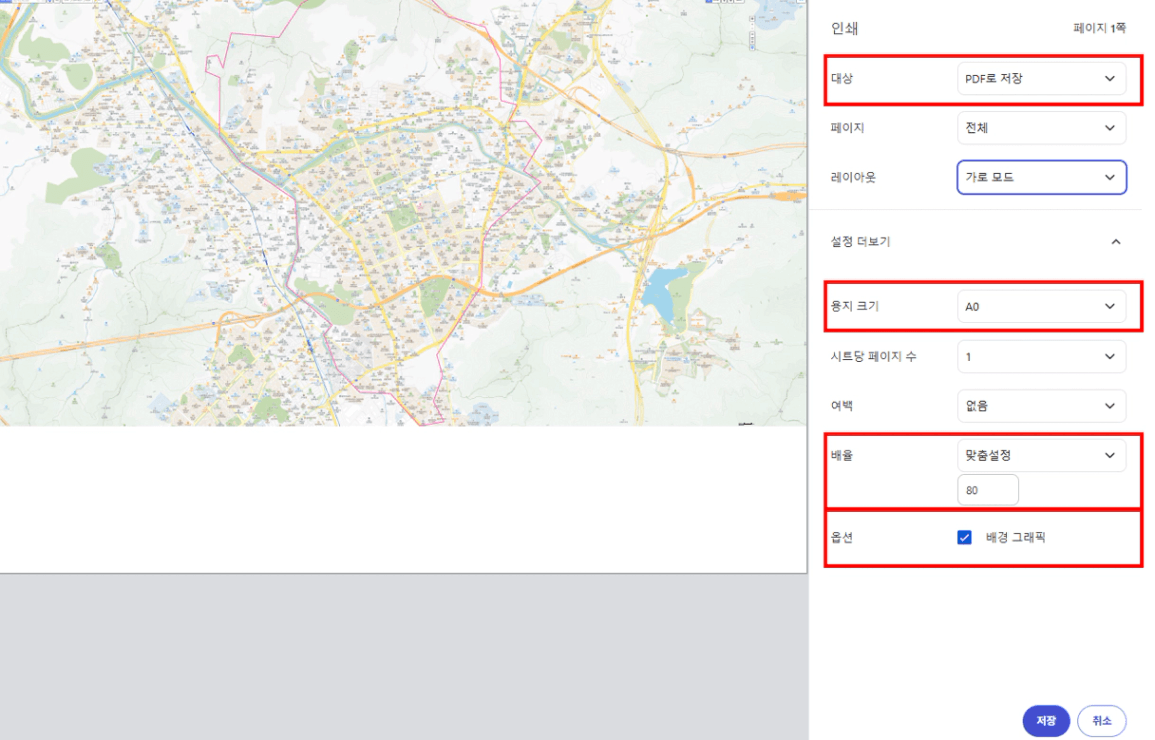Viewport: 1155px width, 740px height.
Task: Open the 페이지 dropdown showing 전체
Action: point(1040,128)
